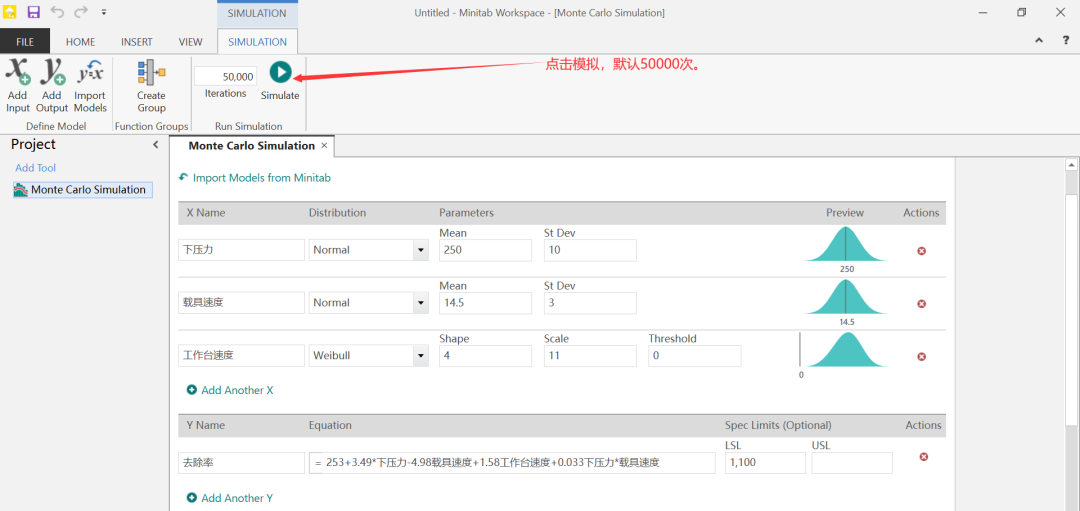Click the Undo arrow in quick access

coord(57,12)
